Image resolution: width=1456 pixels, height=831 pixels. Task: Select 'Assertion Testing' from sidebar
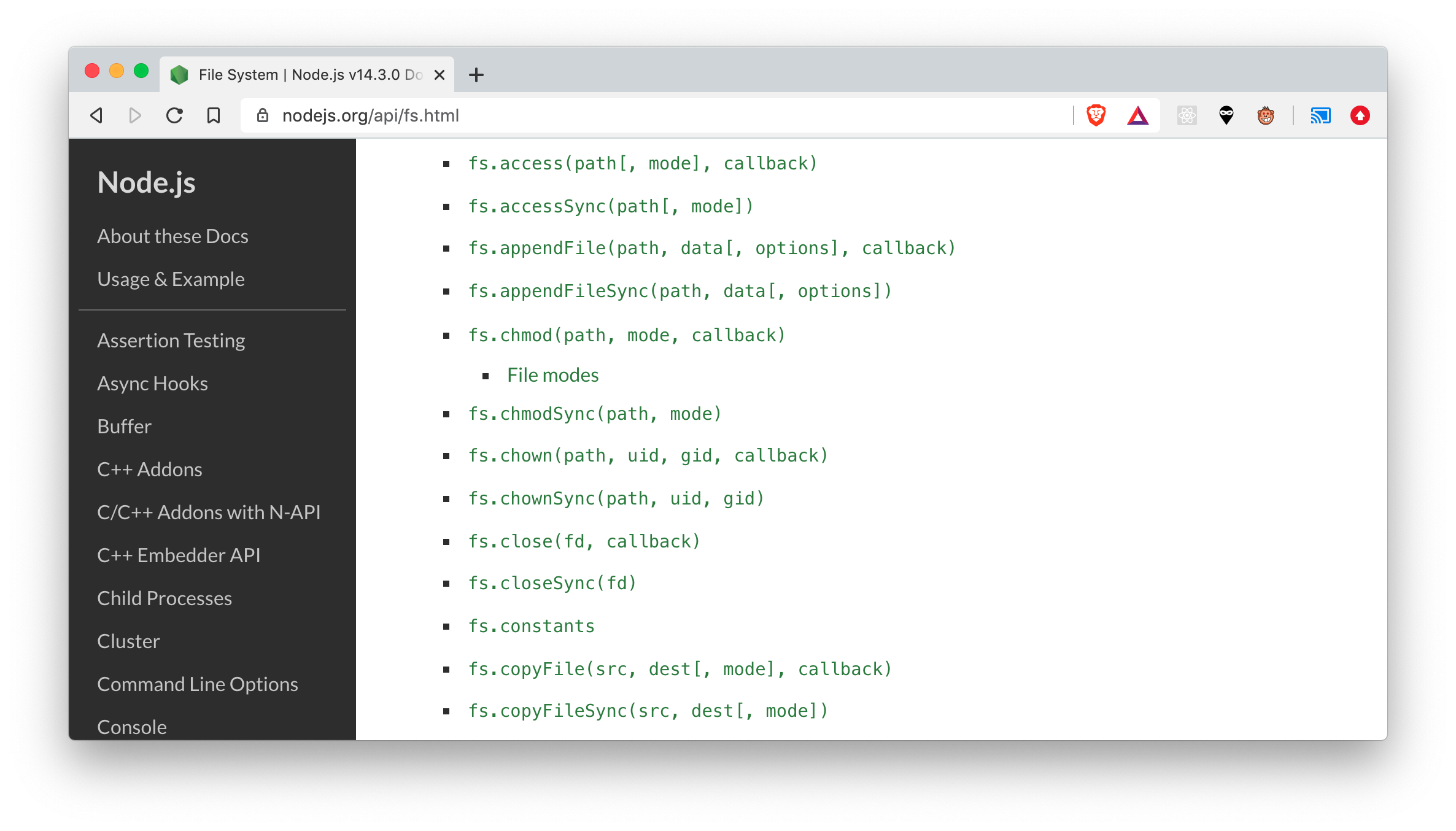coord(170,340)
